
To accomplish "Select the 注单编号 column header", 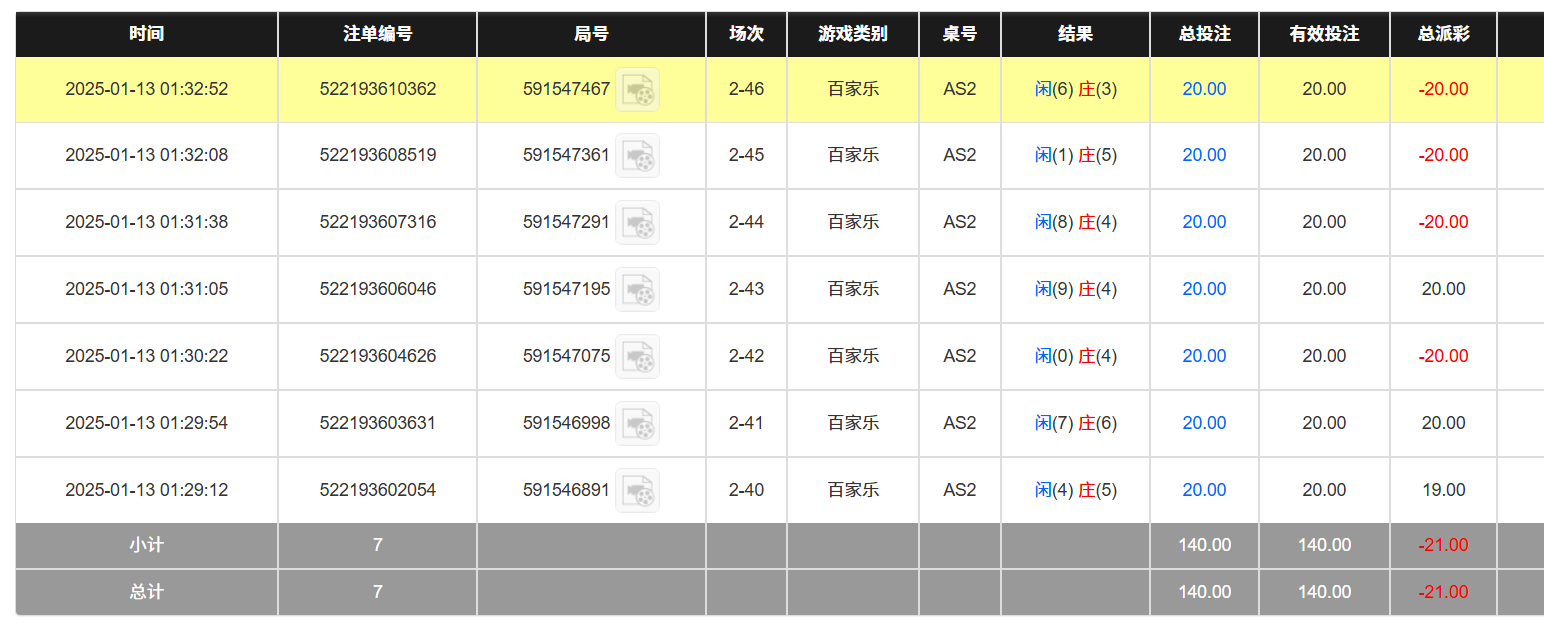I will coord(377,34).
